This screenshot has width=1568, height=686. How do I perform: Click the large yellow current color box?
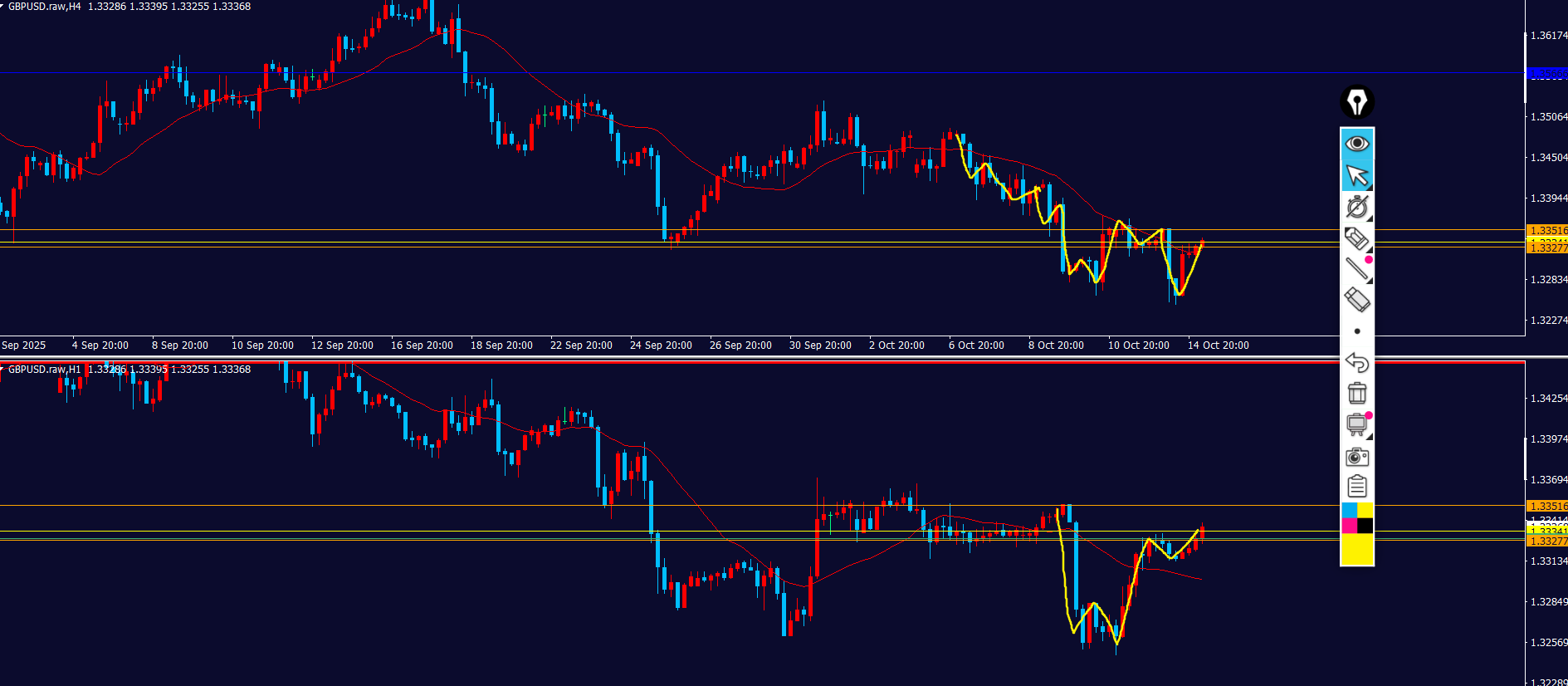1357,549
